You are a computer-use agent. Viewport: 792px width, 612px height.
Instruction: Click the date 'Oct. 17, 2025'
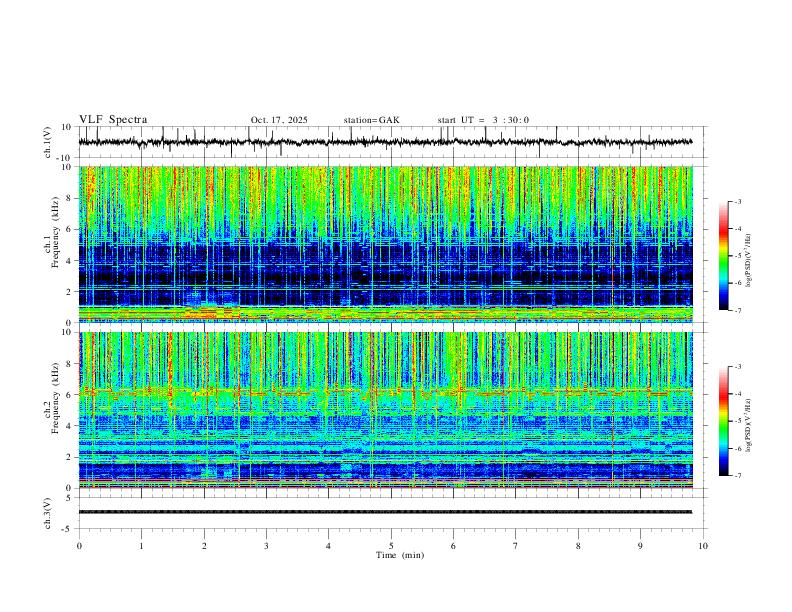coord(279,120)
